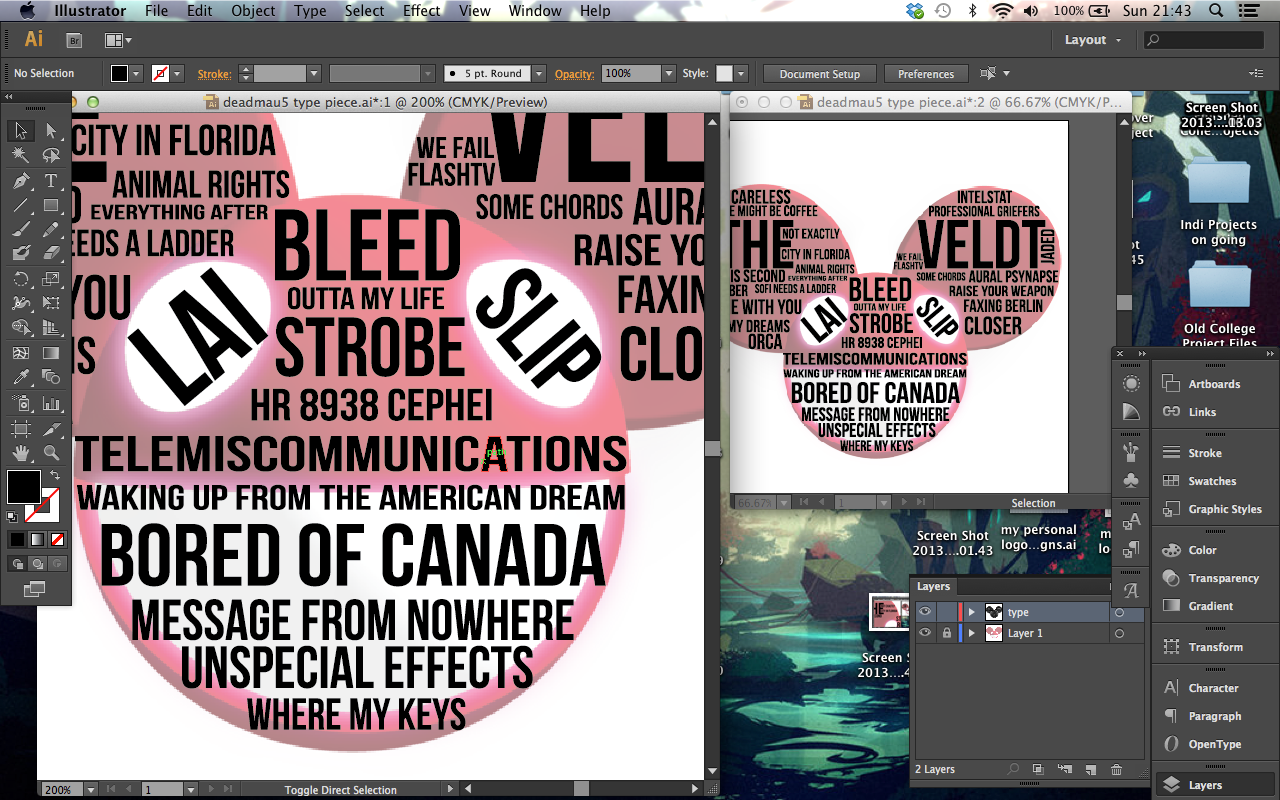Open the stroke weight dropdown
Image resolution: width=1280 pixels, height=800 pixels.
(x=313, y=74)
